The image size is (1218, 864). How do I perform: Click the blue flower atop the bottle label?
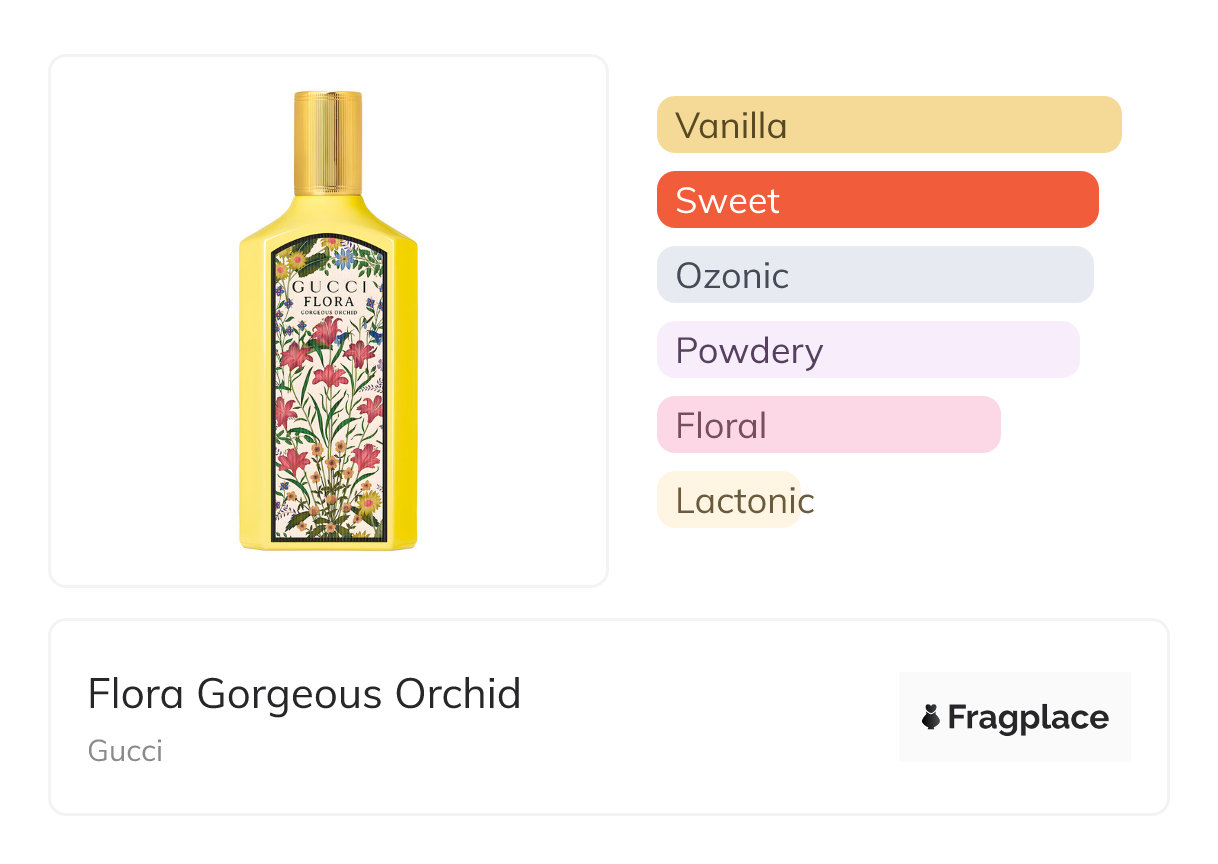[345, 259]
